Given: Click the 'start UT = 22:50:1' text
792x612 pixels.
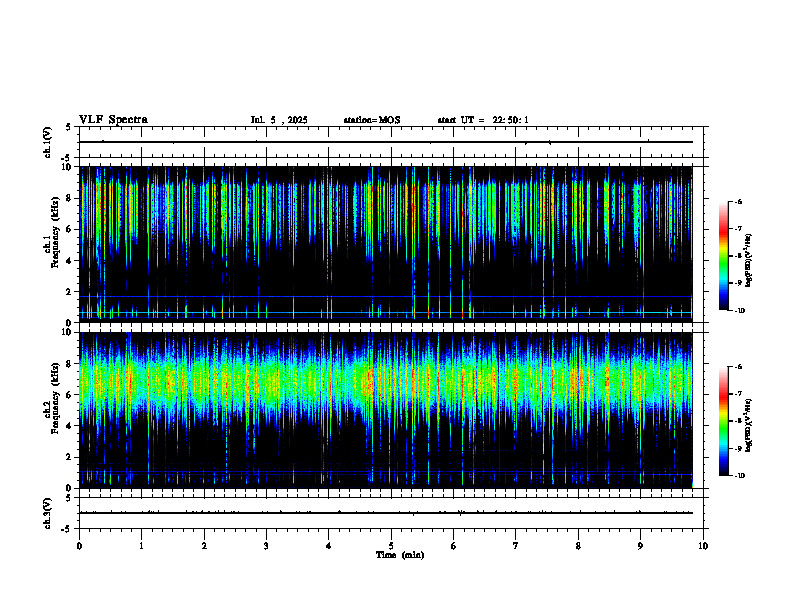Looking at the screenshot, I should tap(483, 120).
